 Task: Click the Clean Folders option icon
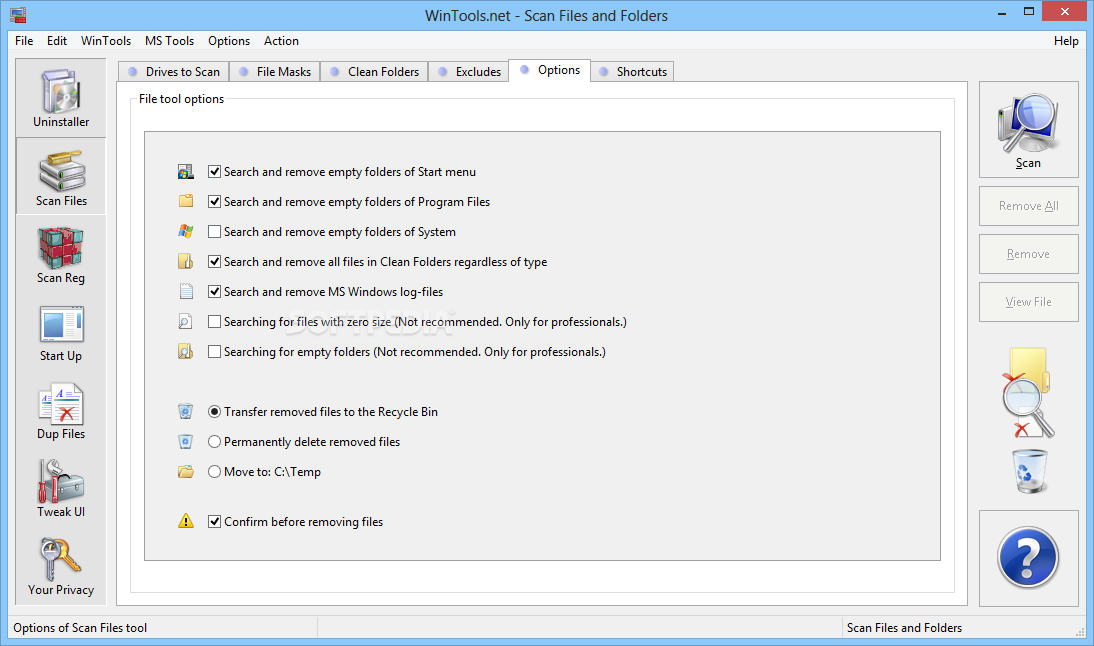[x=186, y=262]
